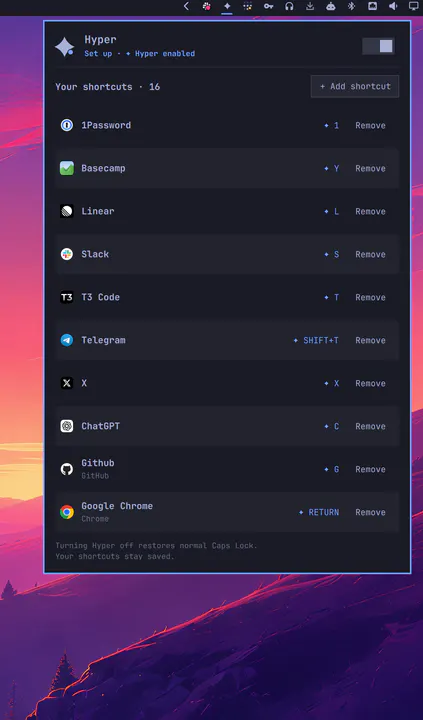Select the Linear shortcut name
This screenshot has width=423, height=720.
tap(98, 211)
